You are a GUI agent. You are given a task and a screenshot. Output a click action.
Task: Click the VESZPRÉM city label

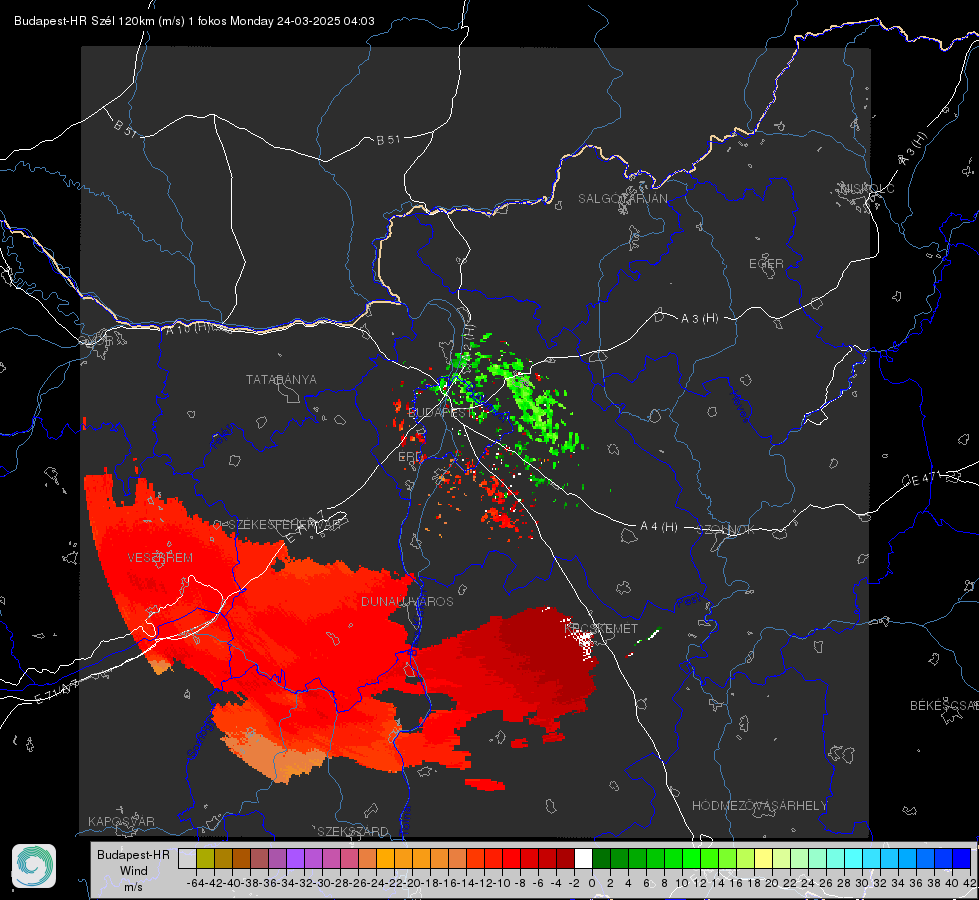pos(160,558)
